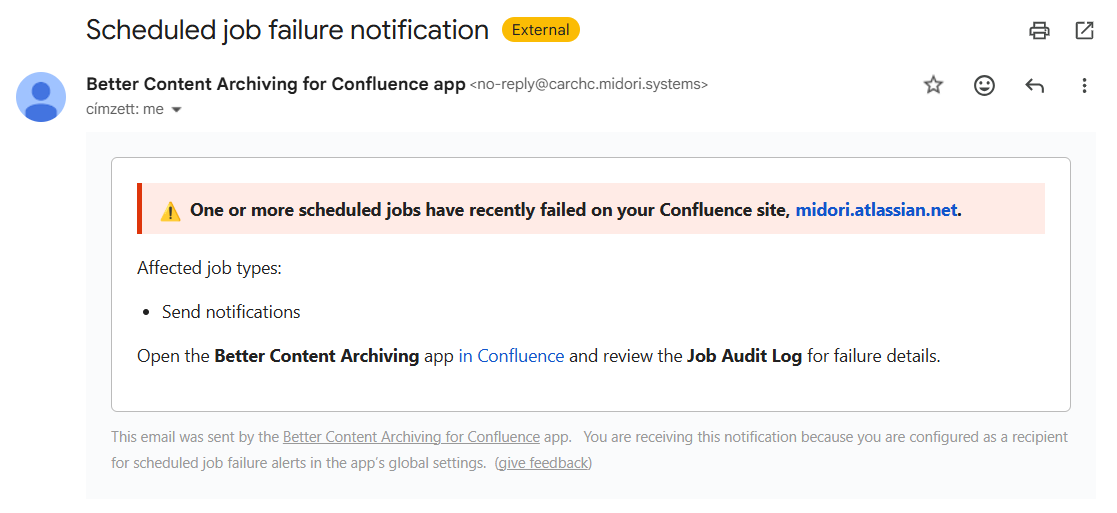1117x513 pixels.
Task: Star this message
Action: (x=933, y=86)
